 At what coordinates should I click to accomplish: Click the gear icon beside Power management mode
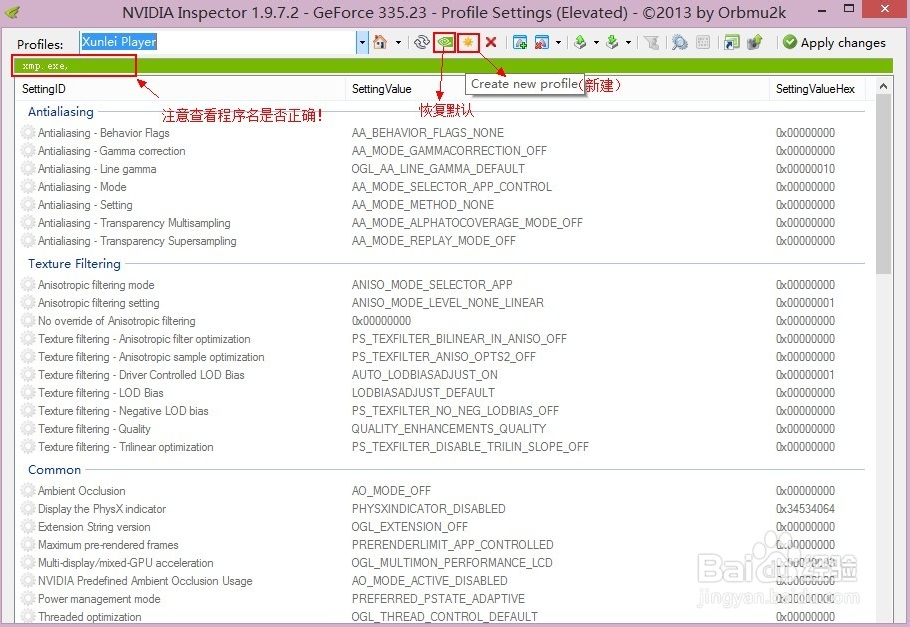pos(28,599)
